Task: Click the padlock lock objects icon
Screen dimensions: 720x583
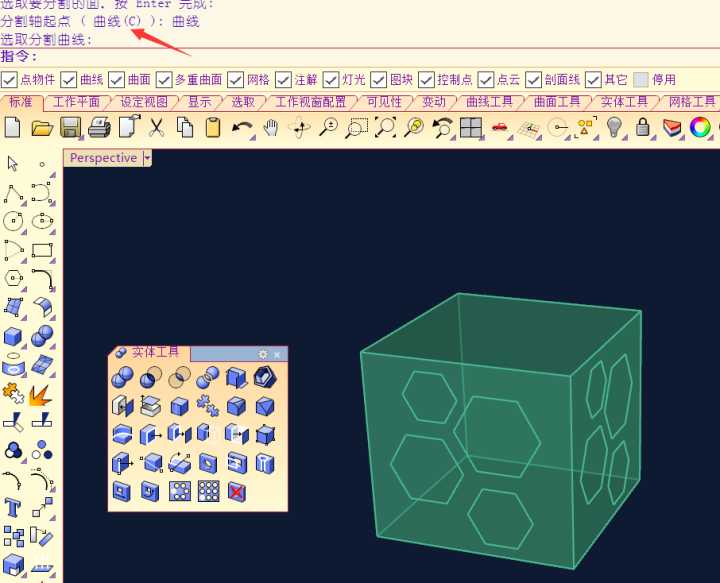Action: coord(642,127)
